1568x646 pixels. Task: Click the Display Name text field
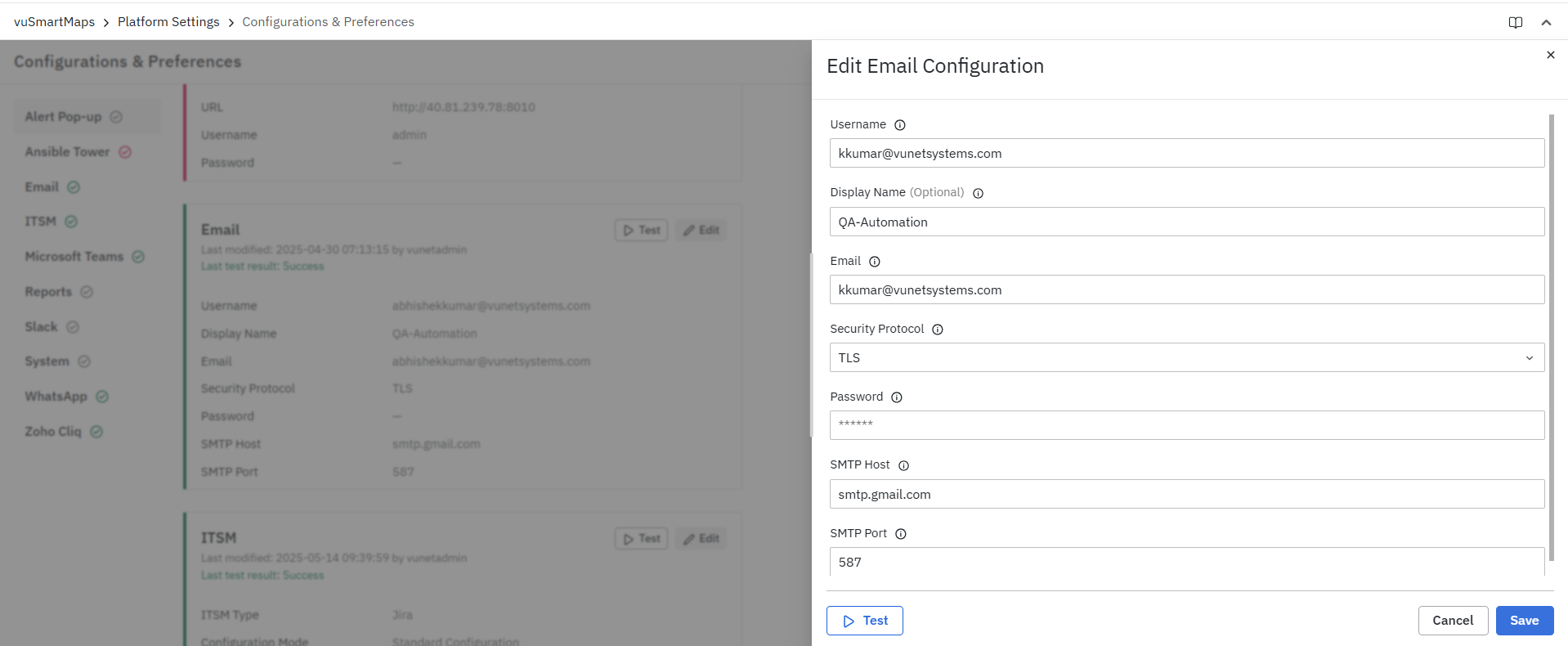1186,222
